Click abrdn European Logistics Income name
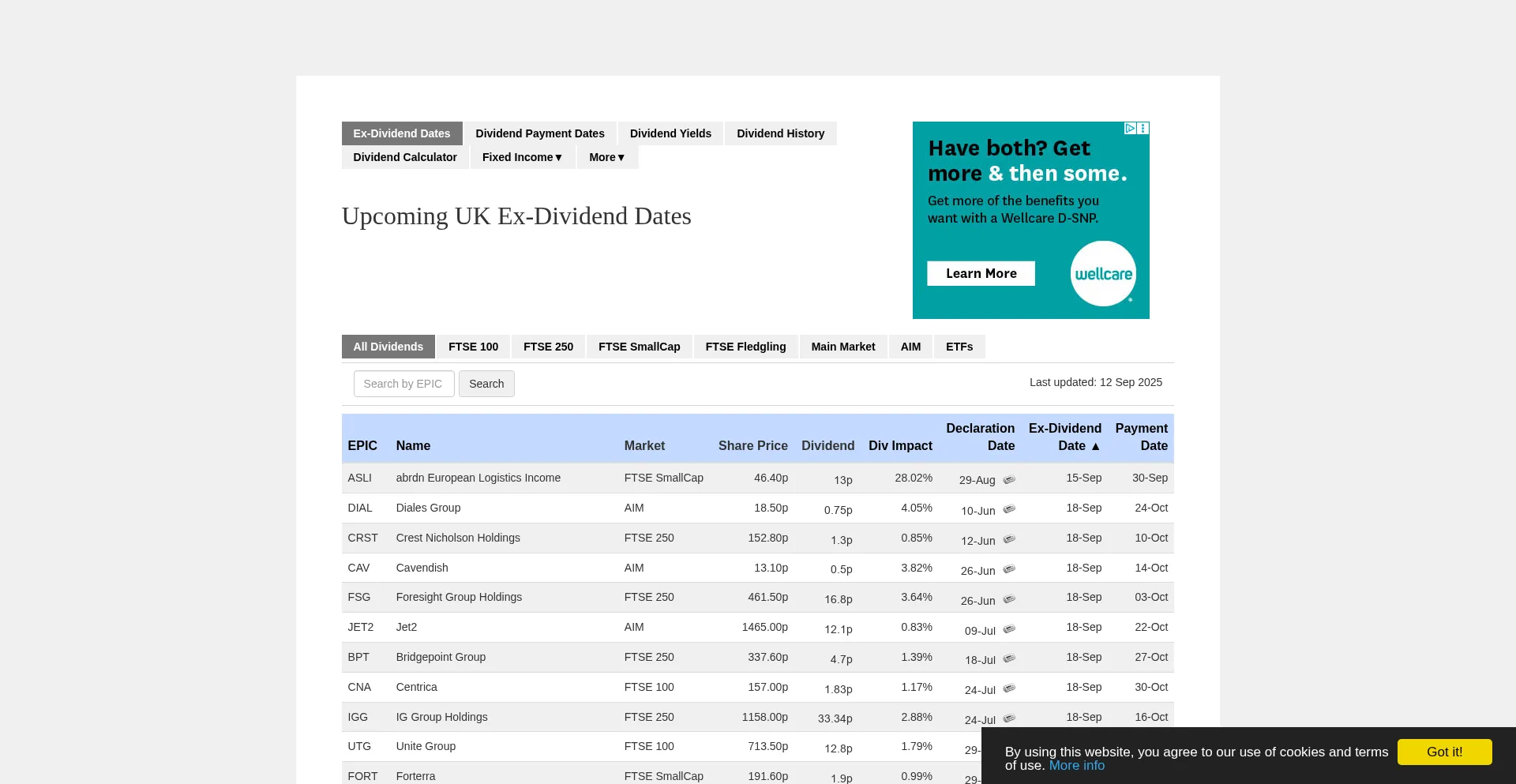Image resolution: width=1516 pixels, height=784 pixels. tap(478, 478)
